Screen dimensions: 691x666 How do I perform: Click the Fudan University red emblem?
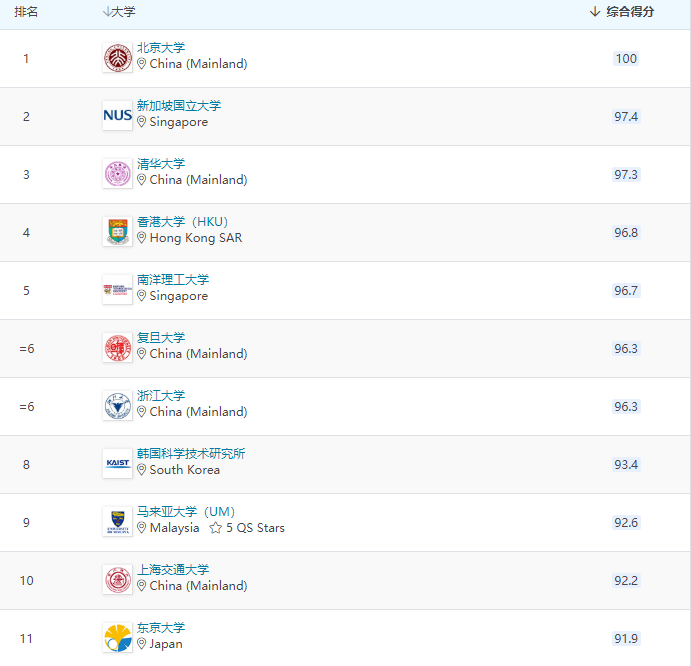point(117,348)
